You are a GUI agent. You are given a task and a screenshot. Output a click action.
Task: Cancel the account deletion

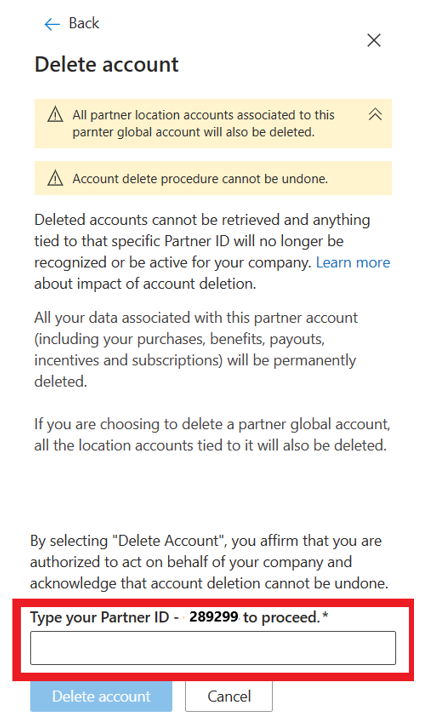click(x=229, y=696)
